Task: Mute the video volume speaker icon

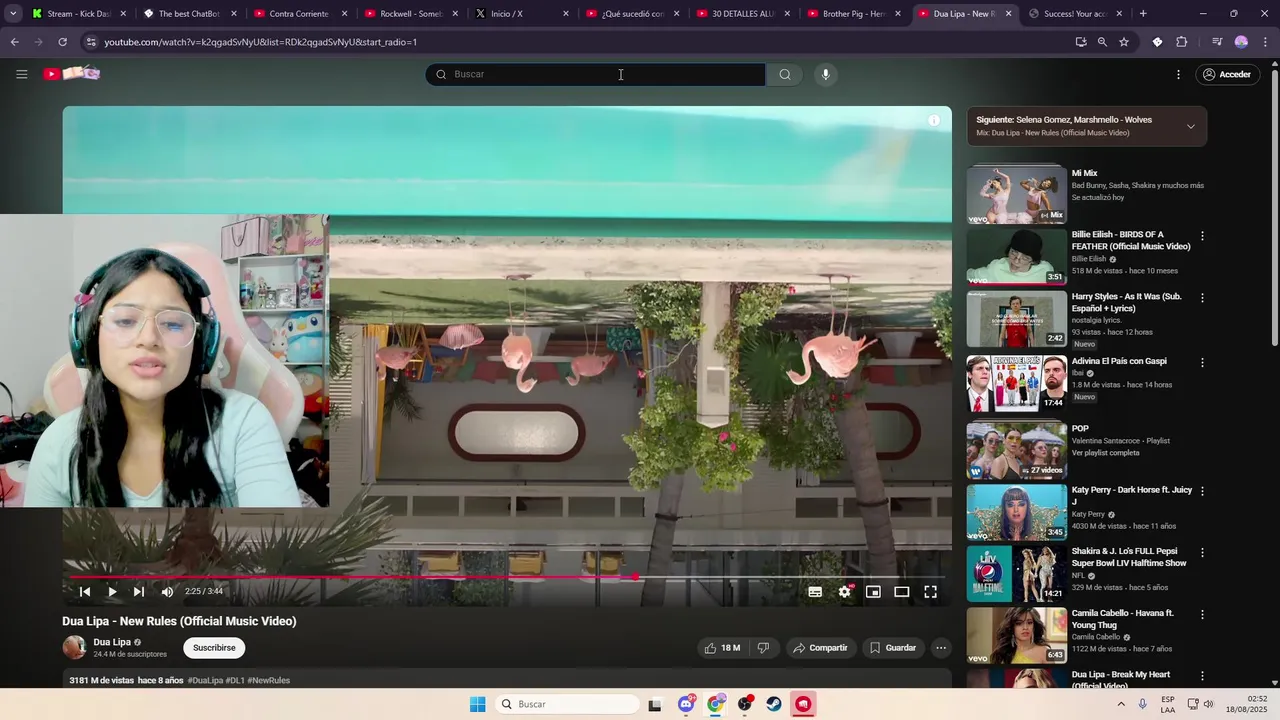Action: point(167,591)
